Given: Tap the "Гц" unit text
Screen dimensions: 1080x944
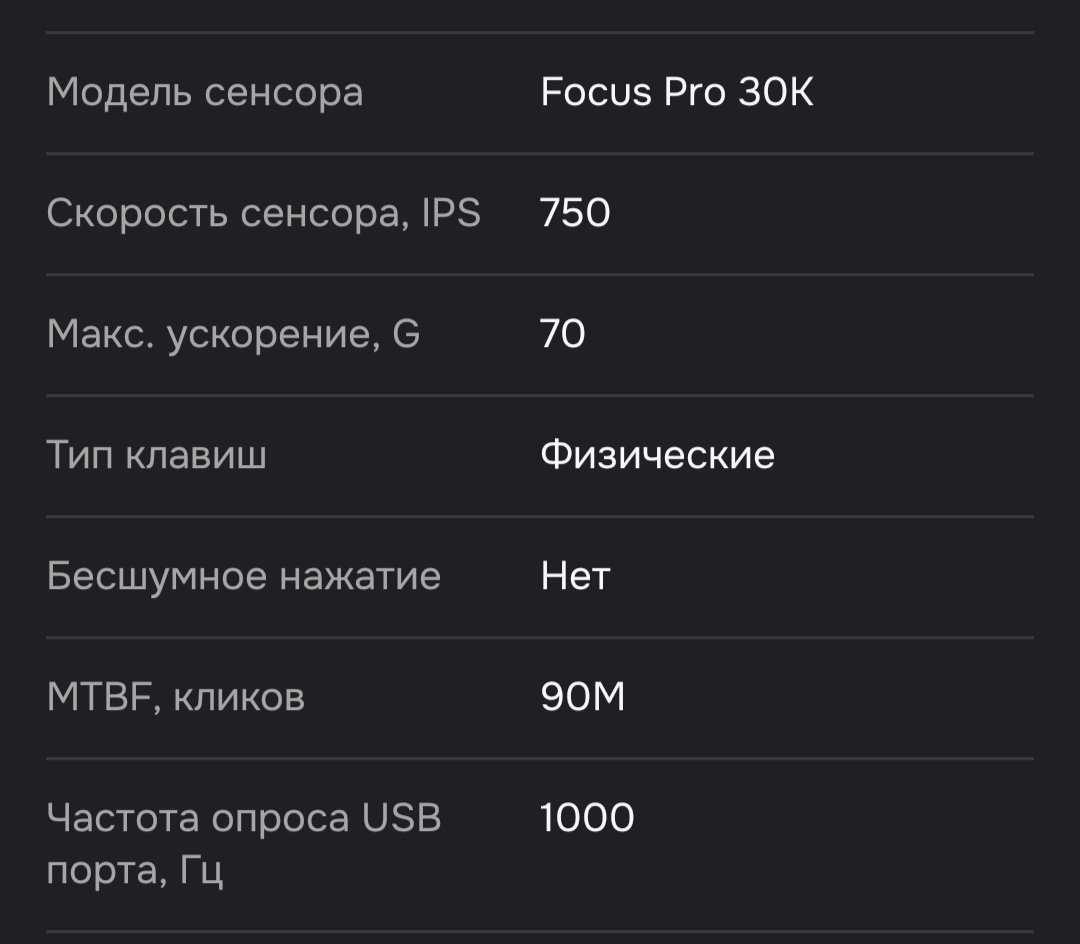Looking at the screenshot, I should tap(202, 871).
